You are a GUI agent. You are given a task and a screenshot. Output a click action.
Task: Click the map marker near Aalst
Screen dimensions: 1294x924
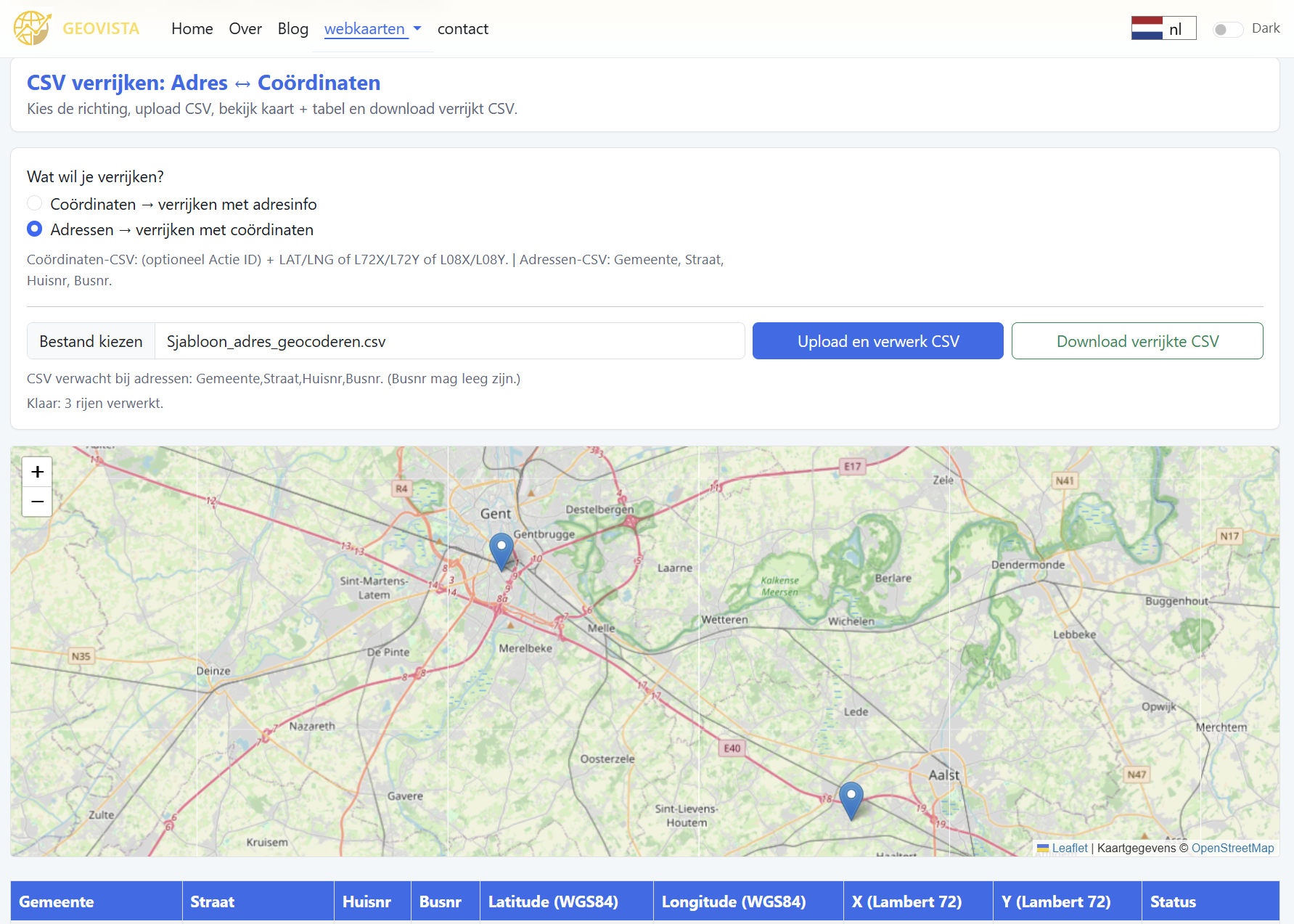[851, 799]
